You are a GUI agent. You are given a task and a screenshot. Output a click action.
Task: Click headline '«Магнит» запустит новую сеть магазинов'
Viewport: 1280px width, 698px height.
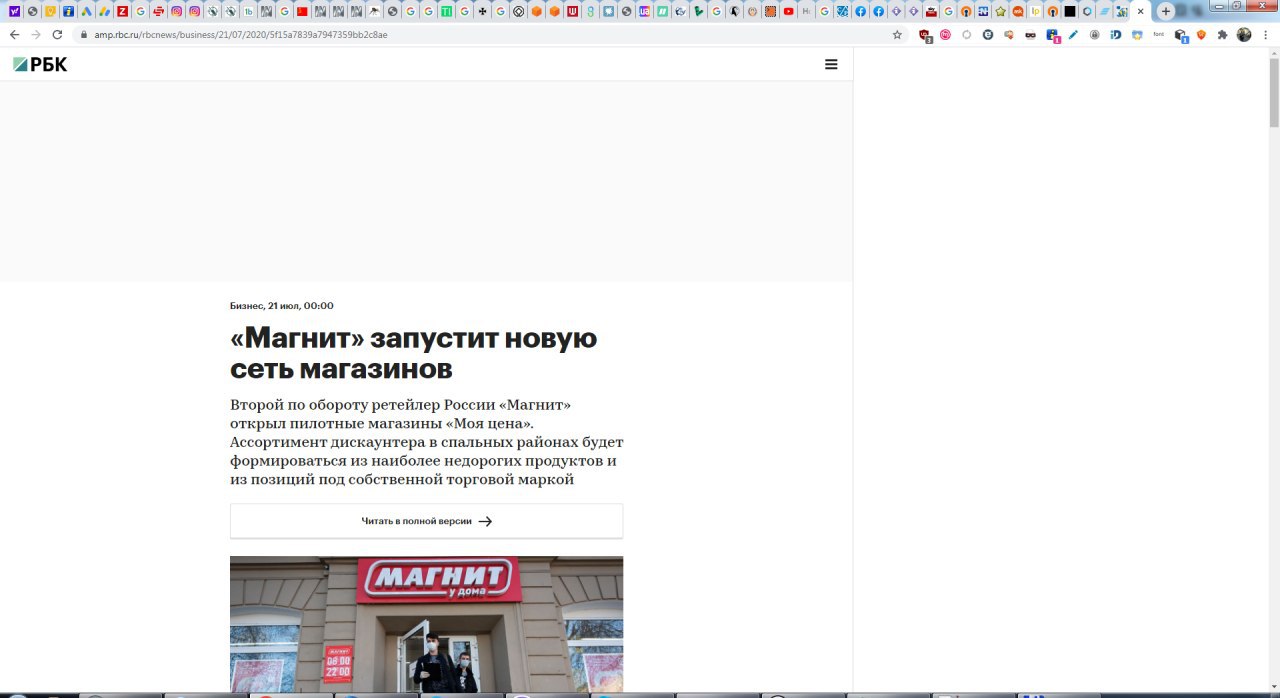coord(413,353)
